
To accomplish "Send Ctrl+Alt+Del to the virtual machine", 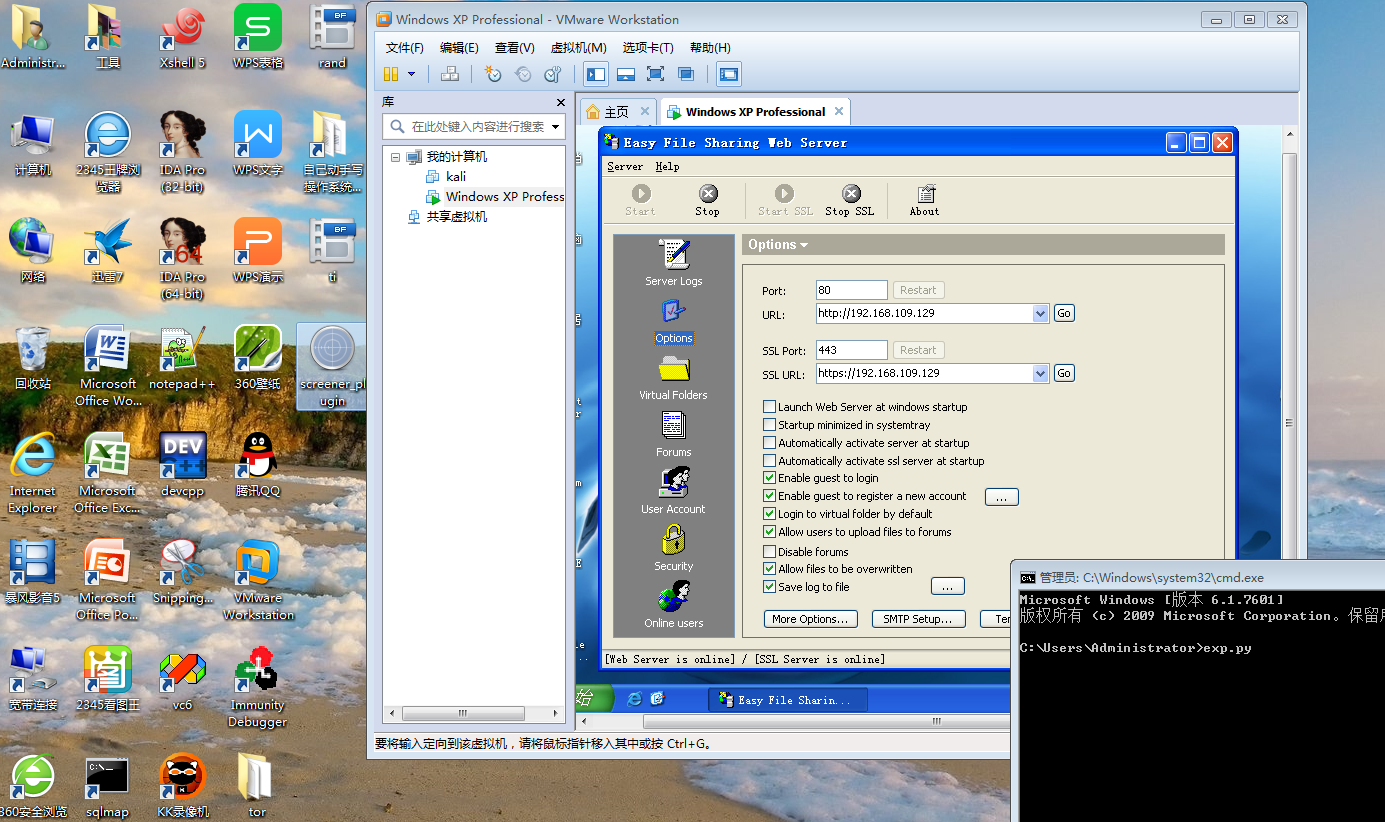I will 450,74.
